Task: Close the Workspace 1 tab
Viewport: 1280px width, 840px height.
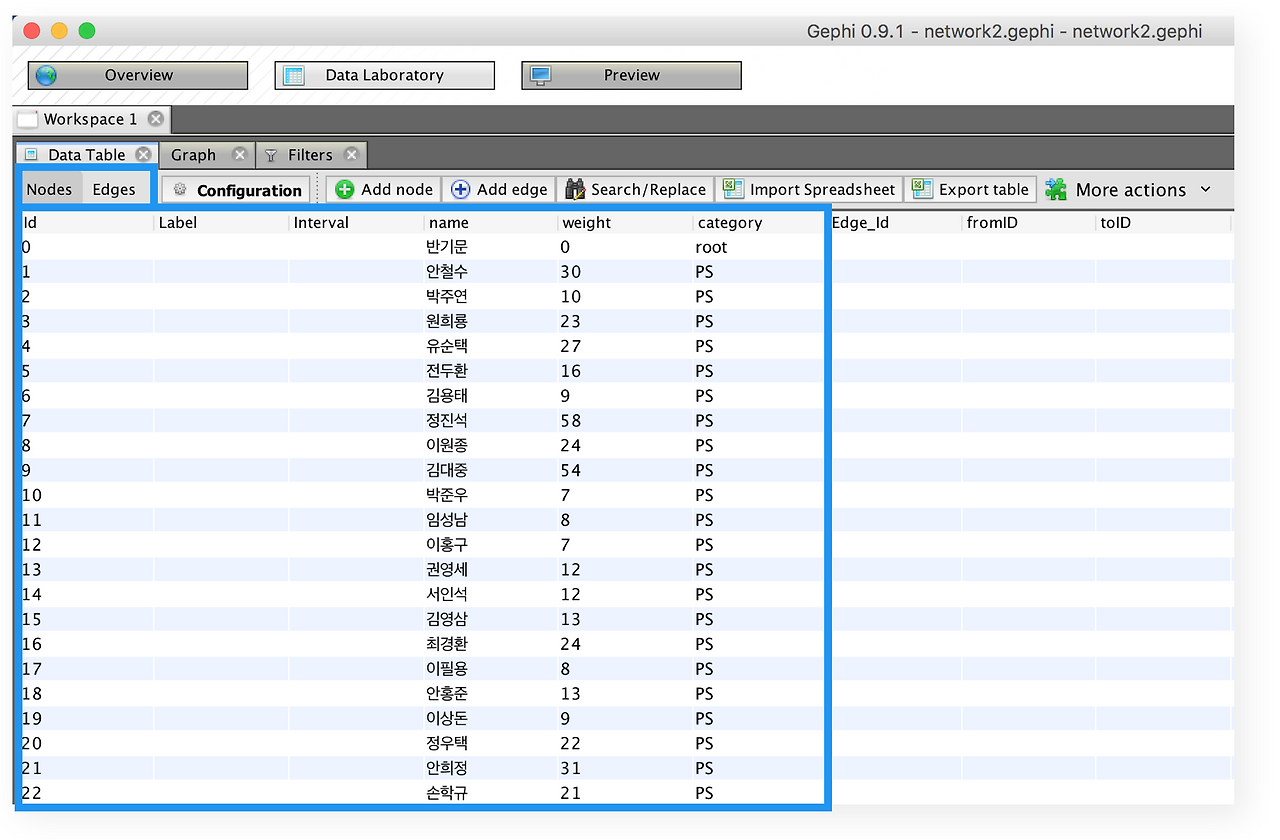Action: [155, 119]
